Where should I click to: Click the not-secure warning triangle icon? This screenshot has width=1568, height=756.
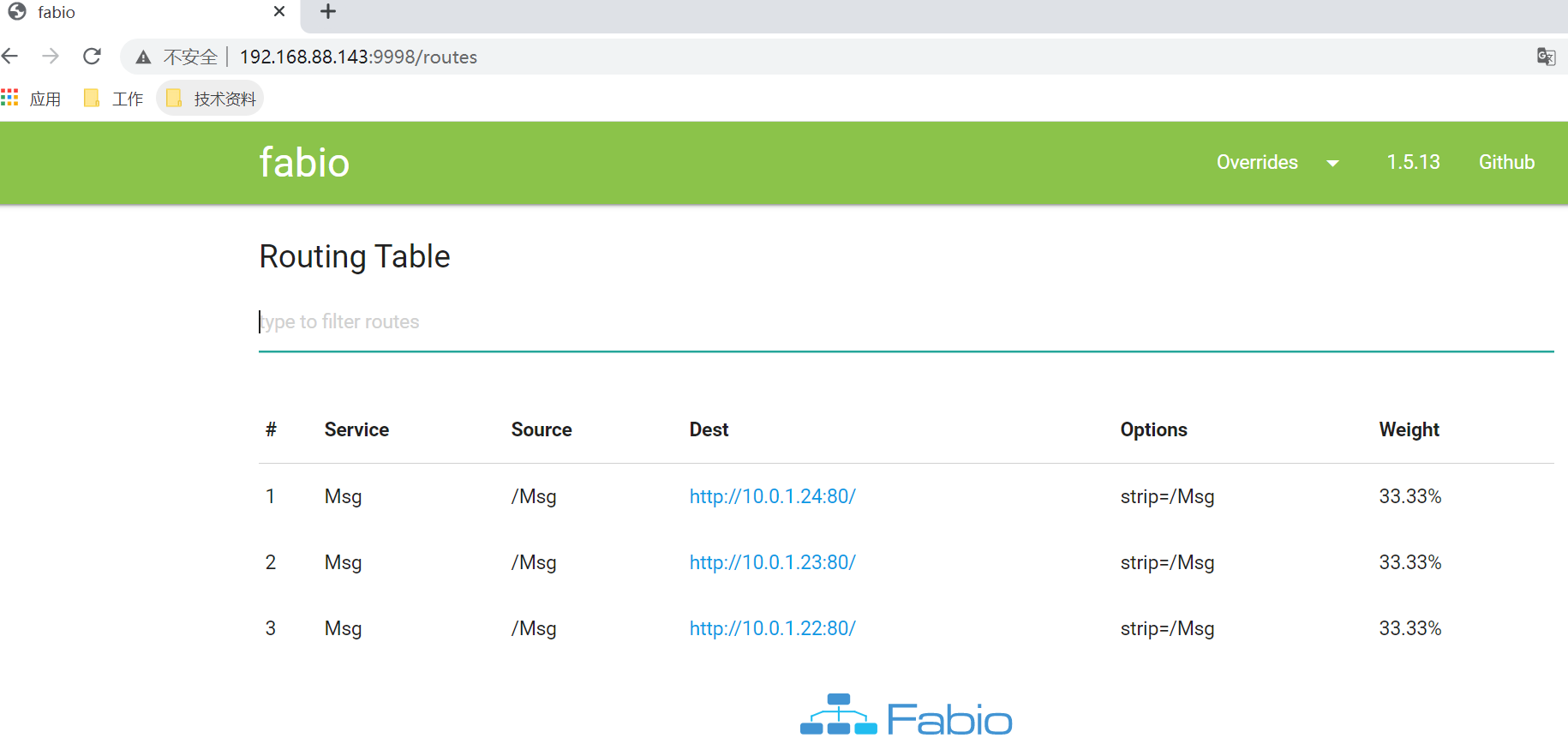[143, 57]
